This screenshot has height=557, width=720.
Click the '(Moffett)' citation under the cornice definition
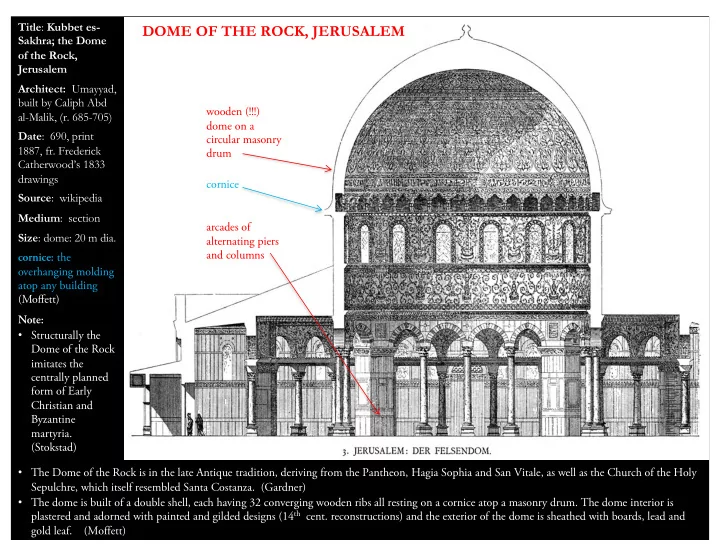[39, 299]
